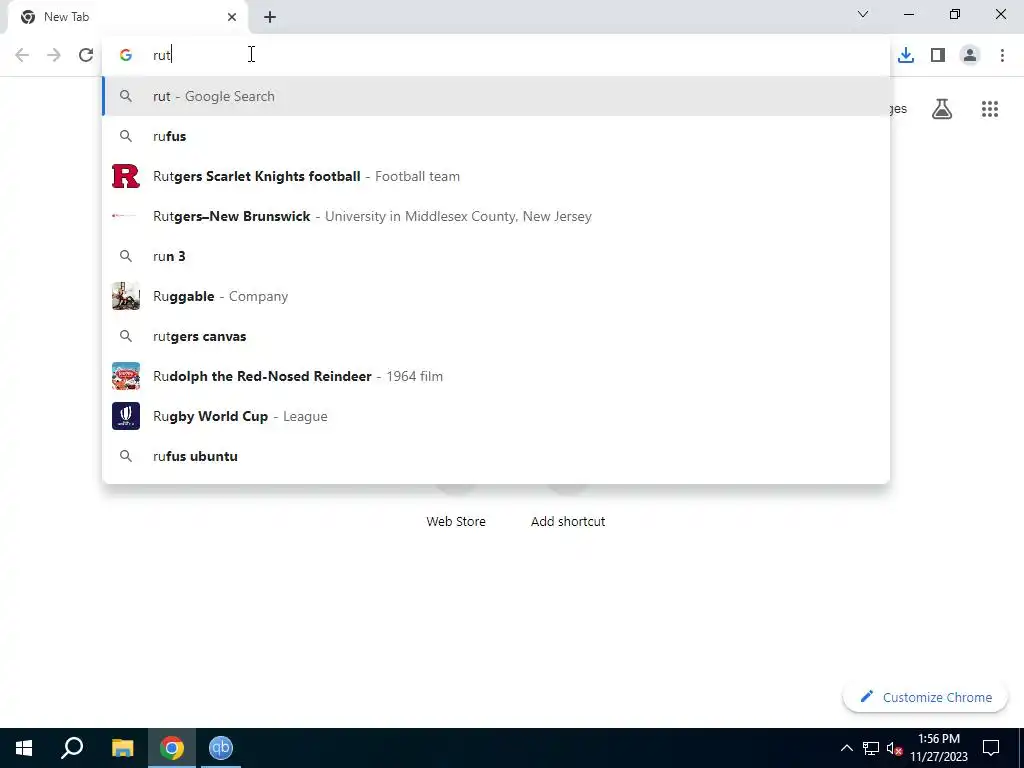Choose the 'rufus ubuntu' suggestion
Screen dimensions: 1024x768
(496, 456)
